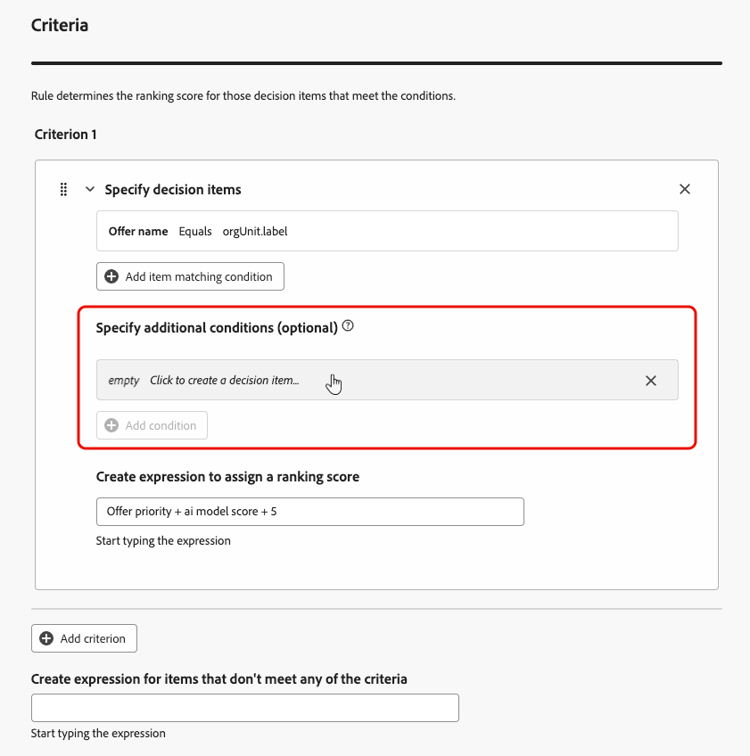Focus the expression field for non-matching items
Viewport: 750px width, 756px height.
point(245,708)
